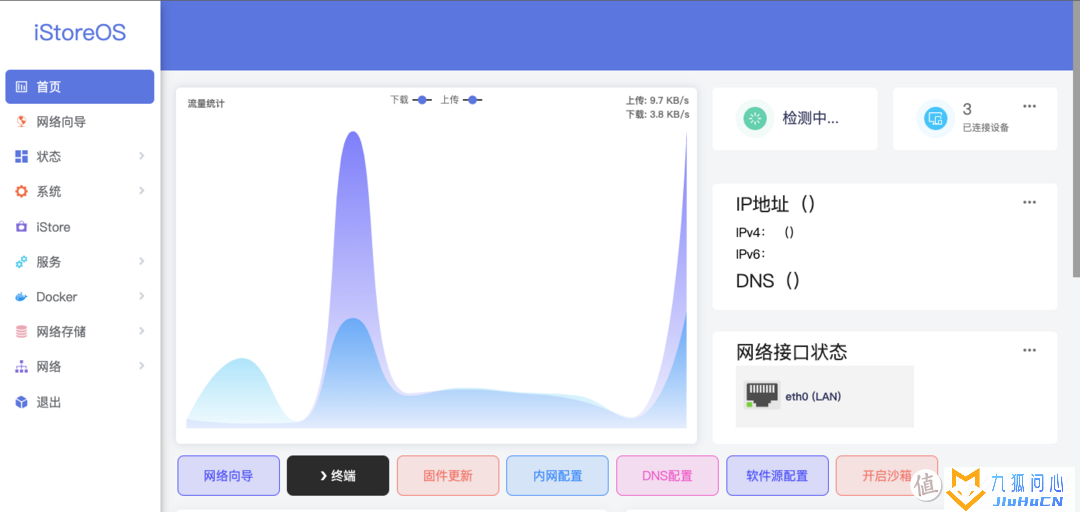Click the 首页 home icon in sidebar

[21, 88]
